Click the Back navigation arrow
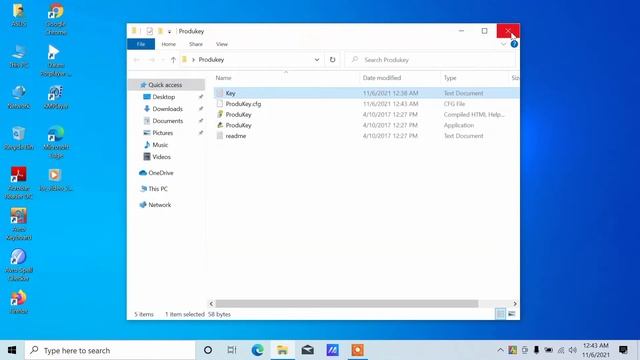The height and width of the screenshot is (360, 640). click(137, 60)
